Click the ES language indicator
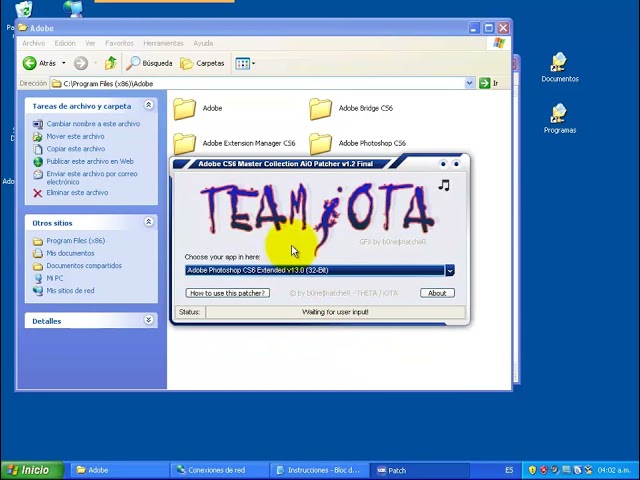 click(509, 470)
